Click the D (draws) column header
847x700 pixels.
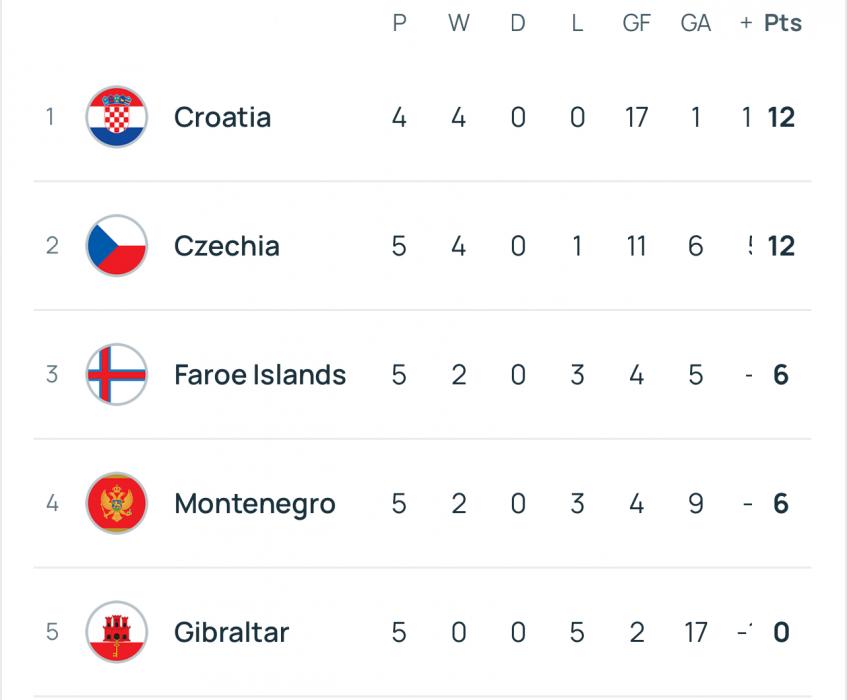[517, 23]
